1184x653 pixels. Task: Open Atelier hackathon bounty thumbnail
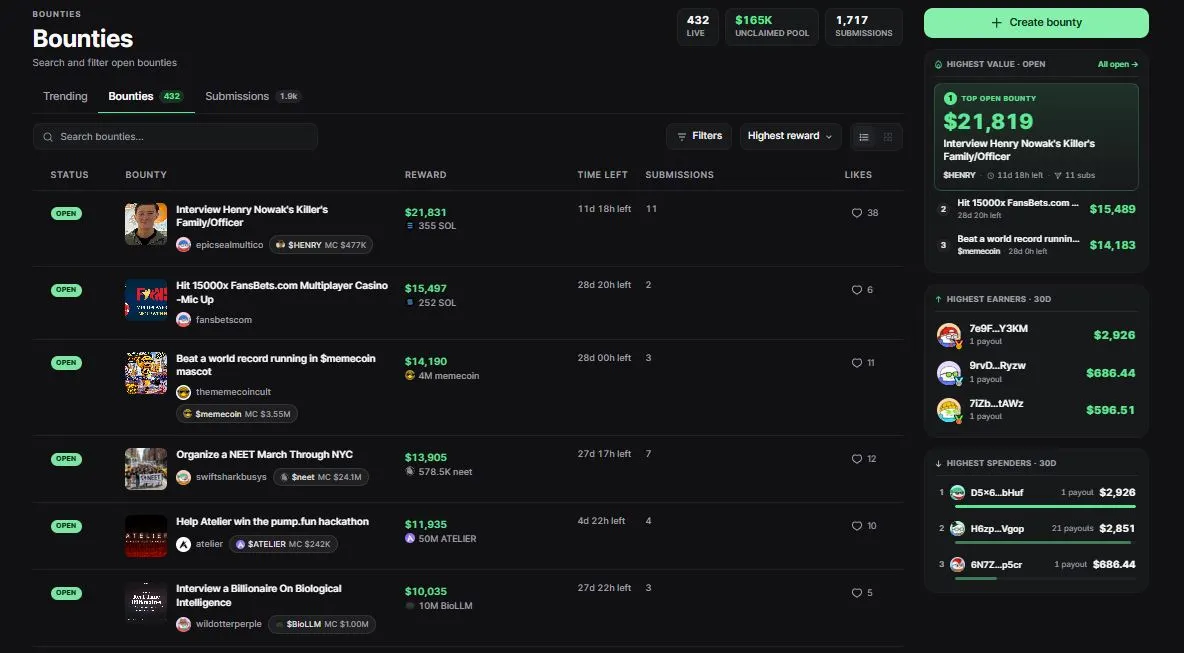point(146,536)
